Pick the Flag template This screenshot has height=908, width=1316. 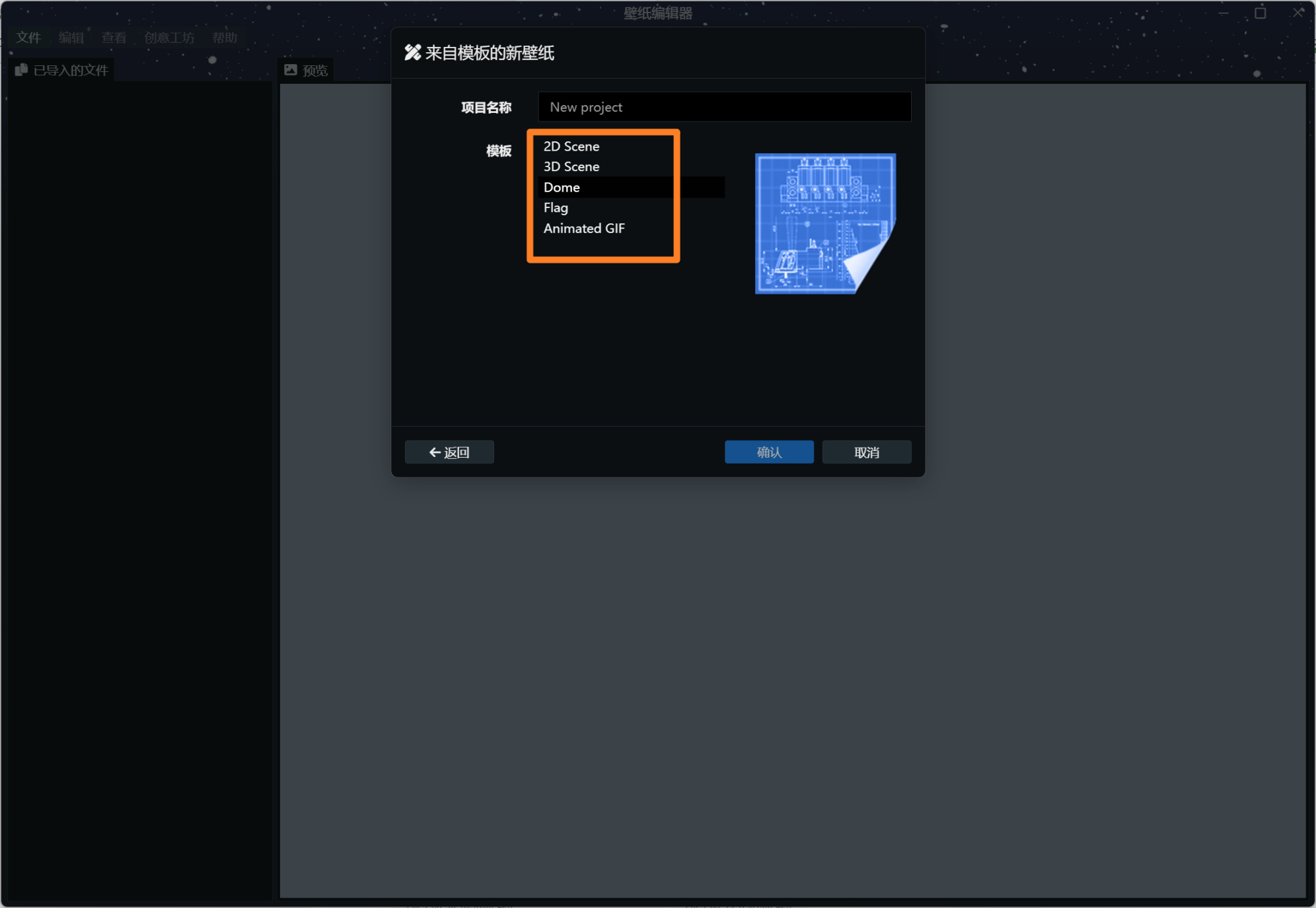point(556,208)
